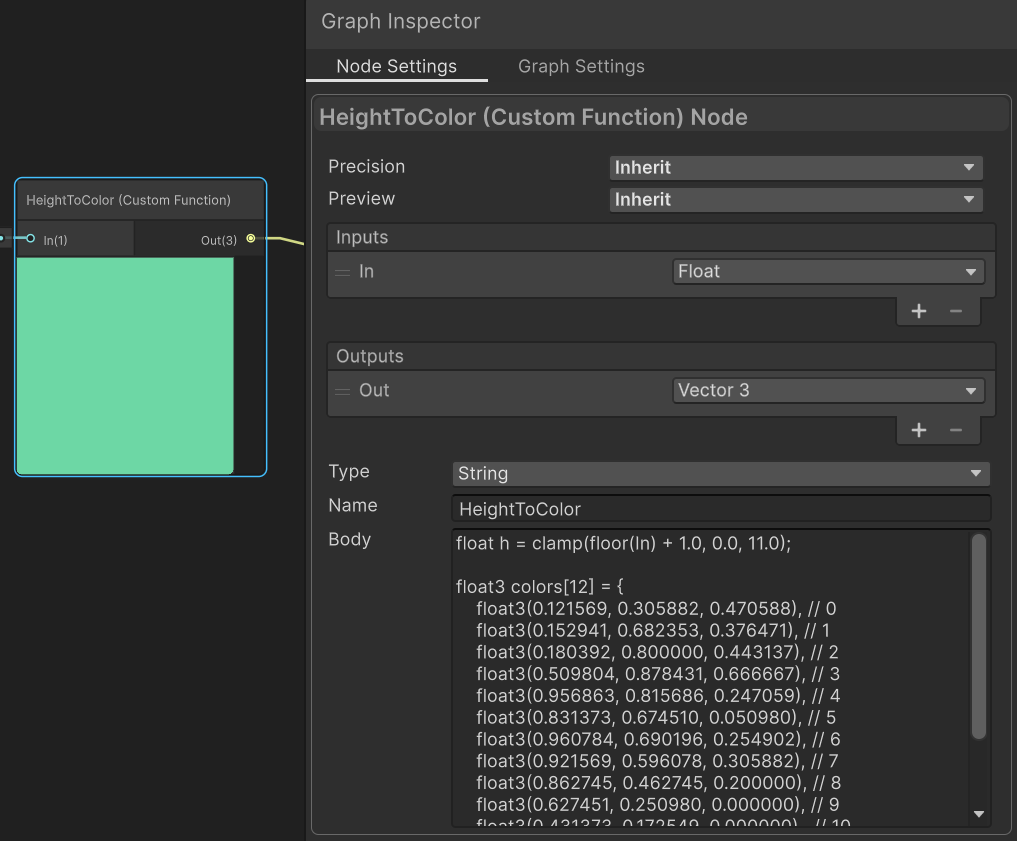Click the Name field containing HeightToColor

coord(721,509)
